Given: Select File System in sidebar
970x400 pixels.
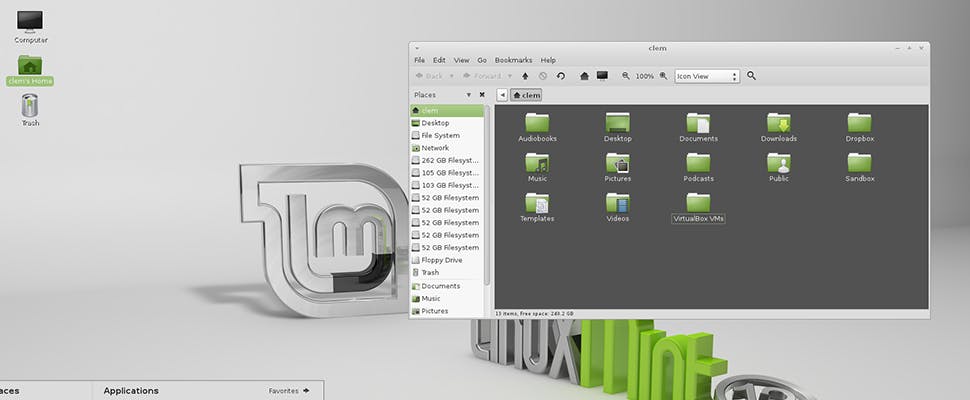Looking at the screenshot, I should tap(447, 135).
